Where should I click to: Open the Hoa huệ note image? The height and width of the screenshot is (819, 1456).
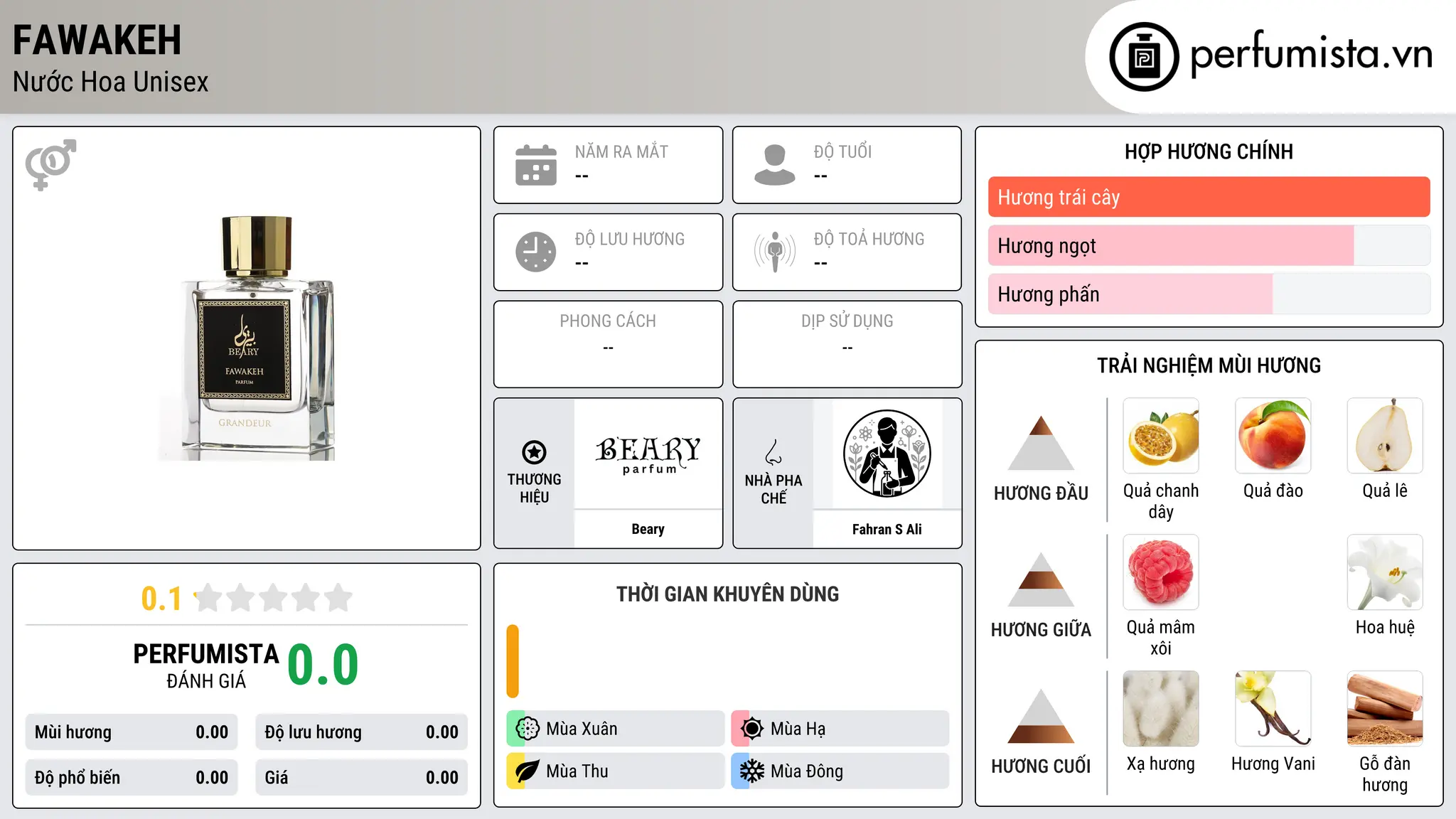point(1385,572)
